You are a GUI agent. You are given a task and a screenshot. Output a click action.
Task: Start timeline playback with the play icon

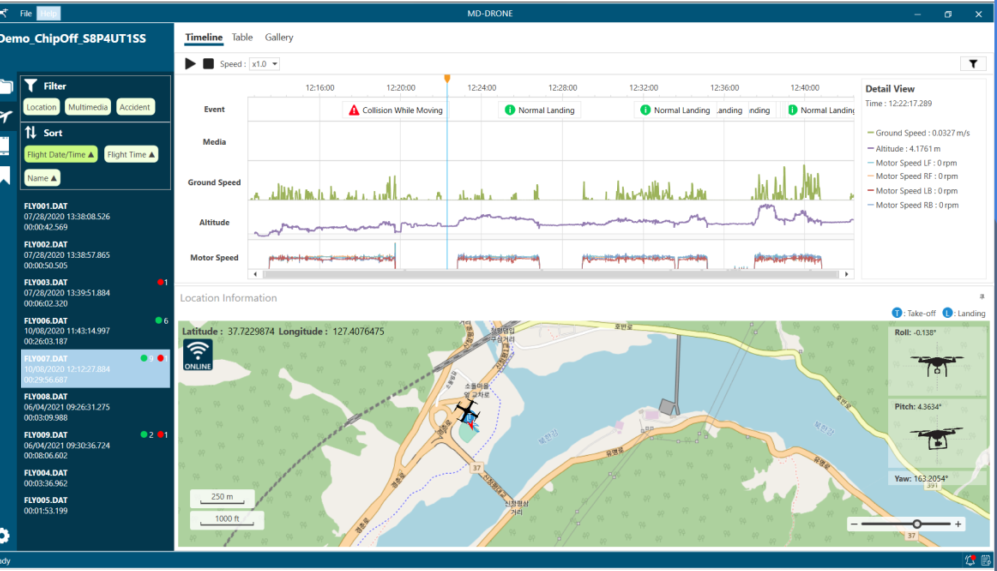coord(190,64)
